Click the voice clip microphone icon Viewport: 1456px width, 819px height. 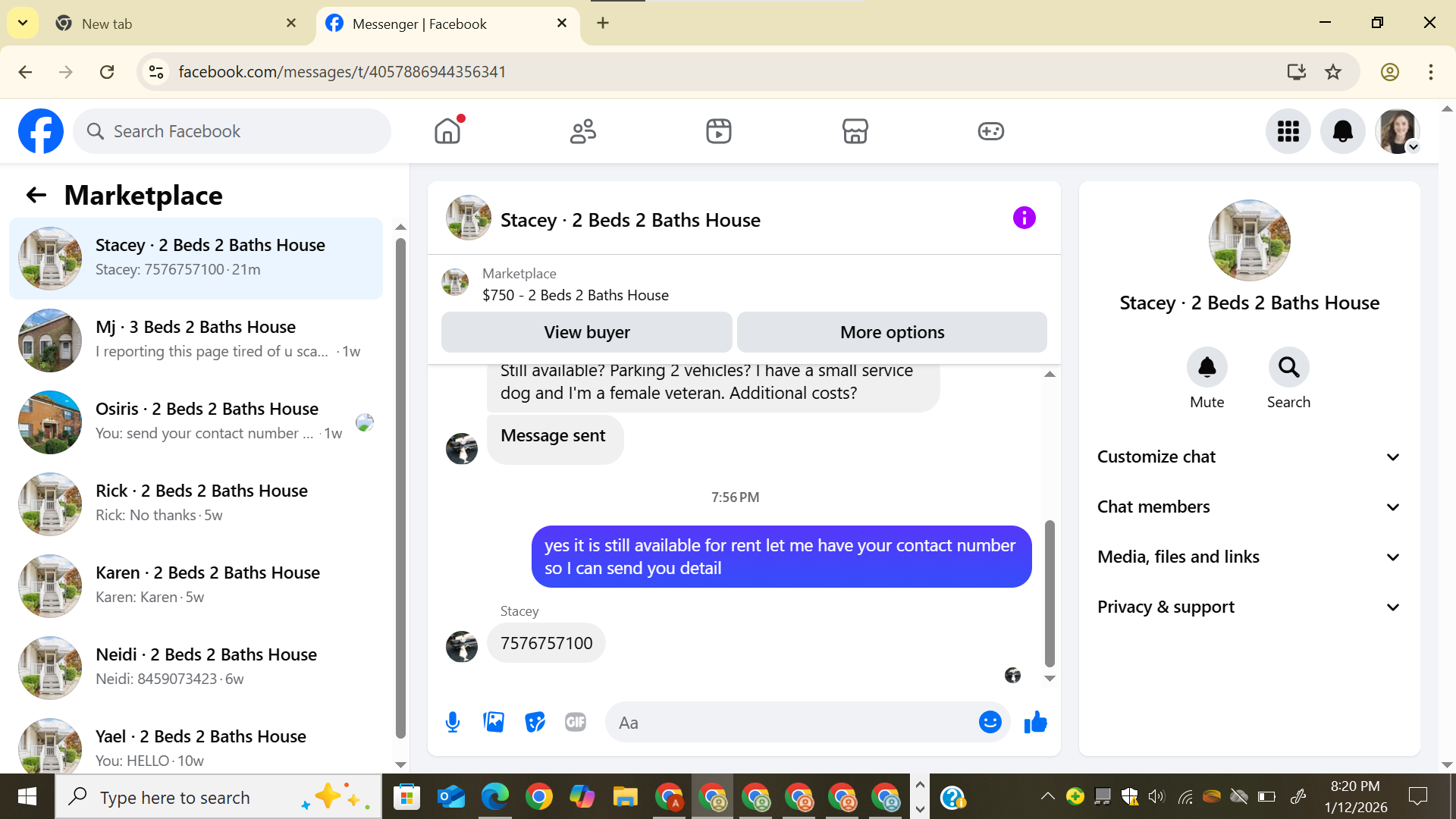(x=453, y=722)
